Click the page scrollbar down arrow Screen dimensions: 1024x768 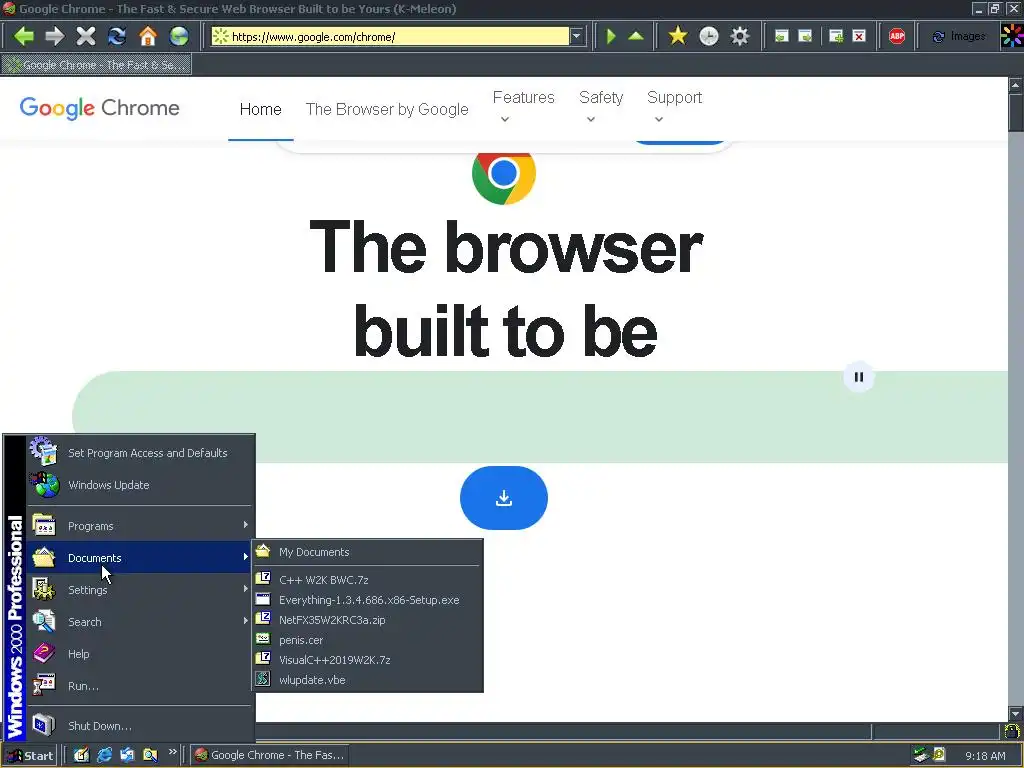tap(1015, 714)
